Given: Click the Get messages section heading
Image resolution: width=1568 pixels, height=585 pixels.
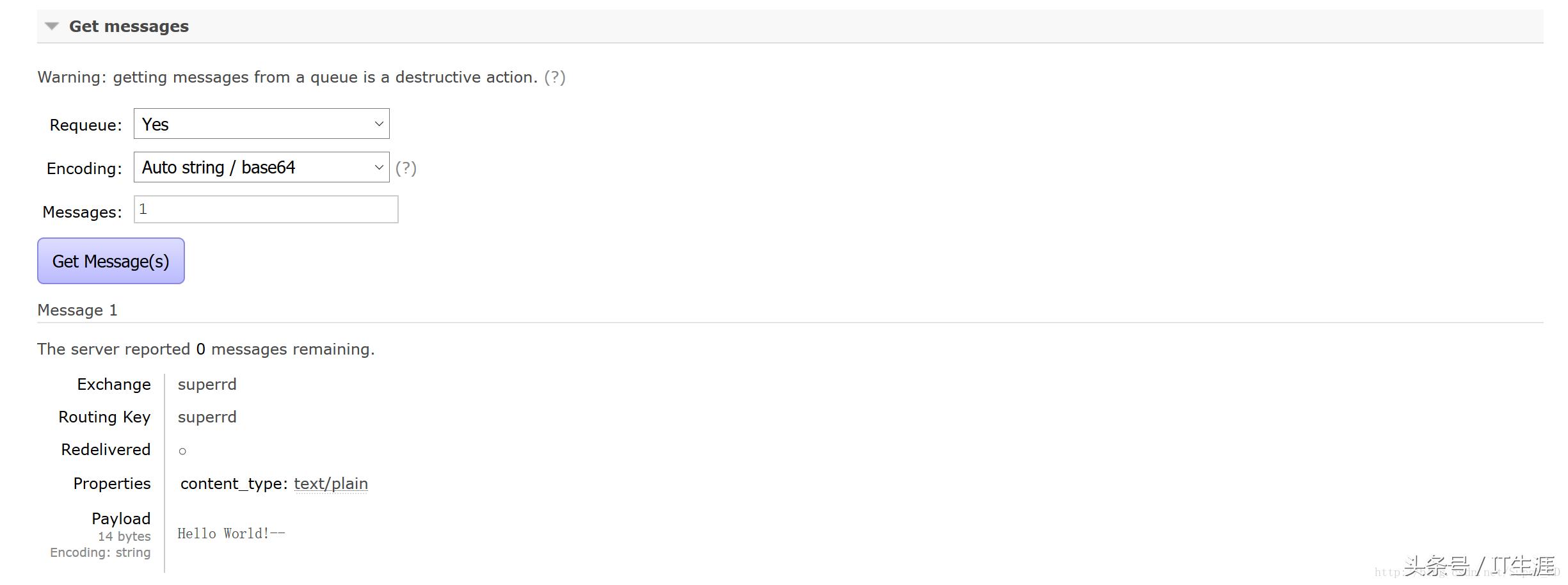Looking at the screenshot, I should 129,26.
